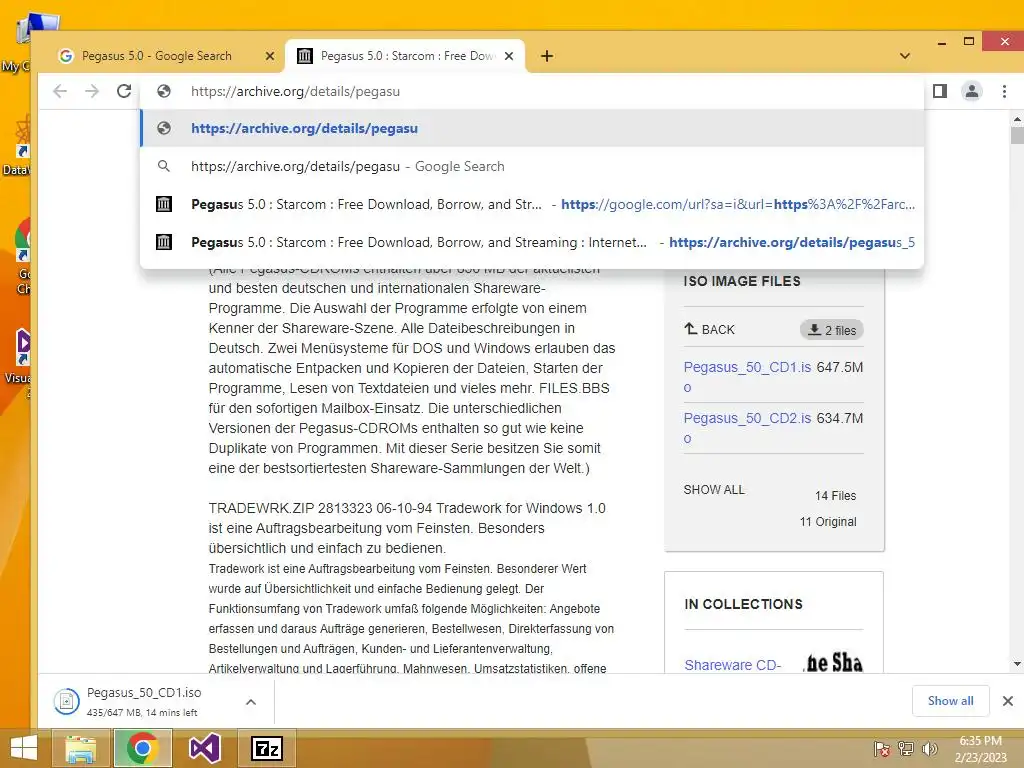Image resolution: width=1024 pixels, height=768 pixels.
Task: Open the Chrome profile avatar menu
Action: pyautogui.click(x=972, y=91)
